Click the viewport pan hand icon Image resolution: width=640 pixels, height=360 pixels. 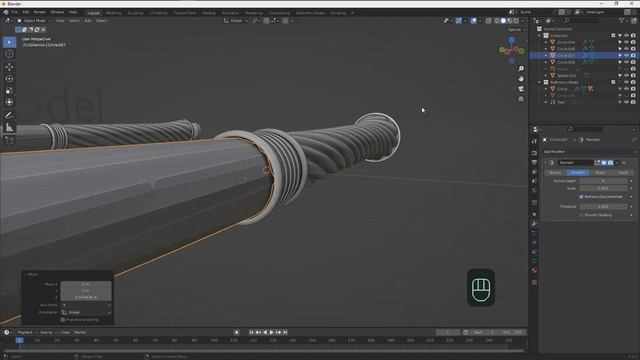521,78
